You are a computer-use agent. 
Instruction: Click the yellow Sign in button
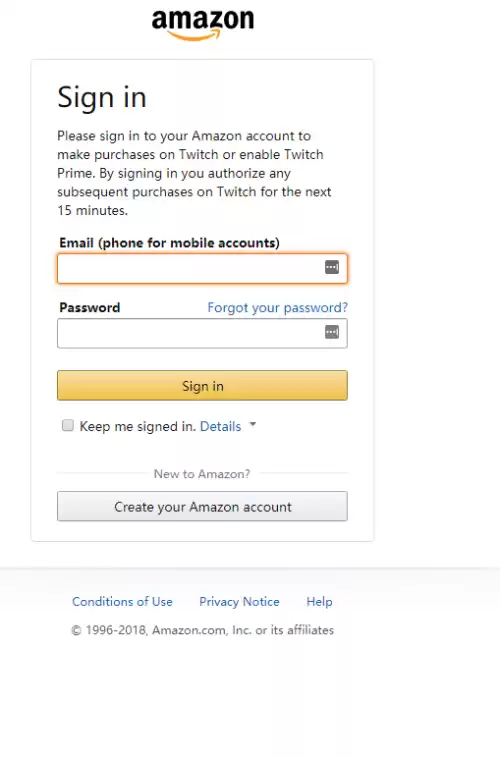(202, 385)
